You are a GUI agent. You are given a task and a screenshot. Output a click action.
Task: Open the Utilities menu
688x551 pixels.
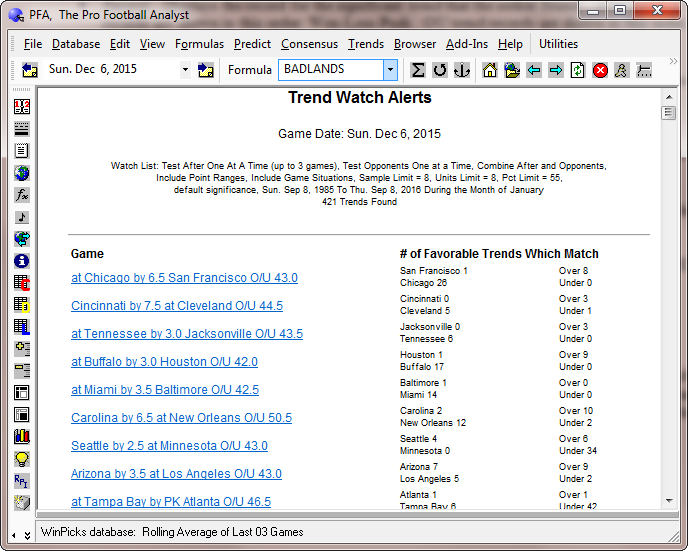[x=558, y=44]
